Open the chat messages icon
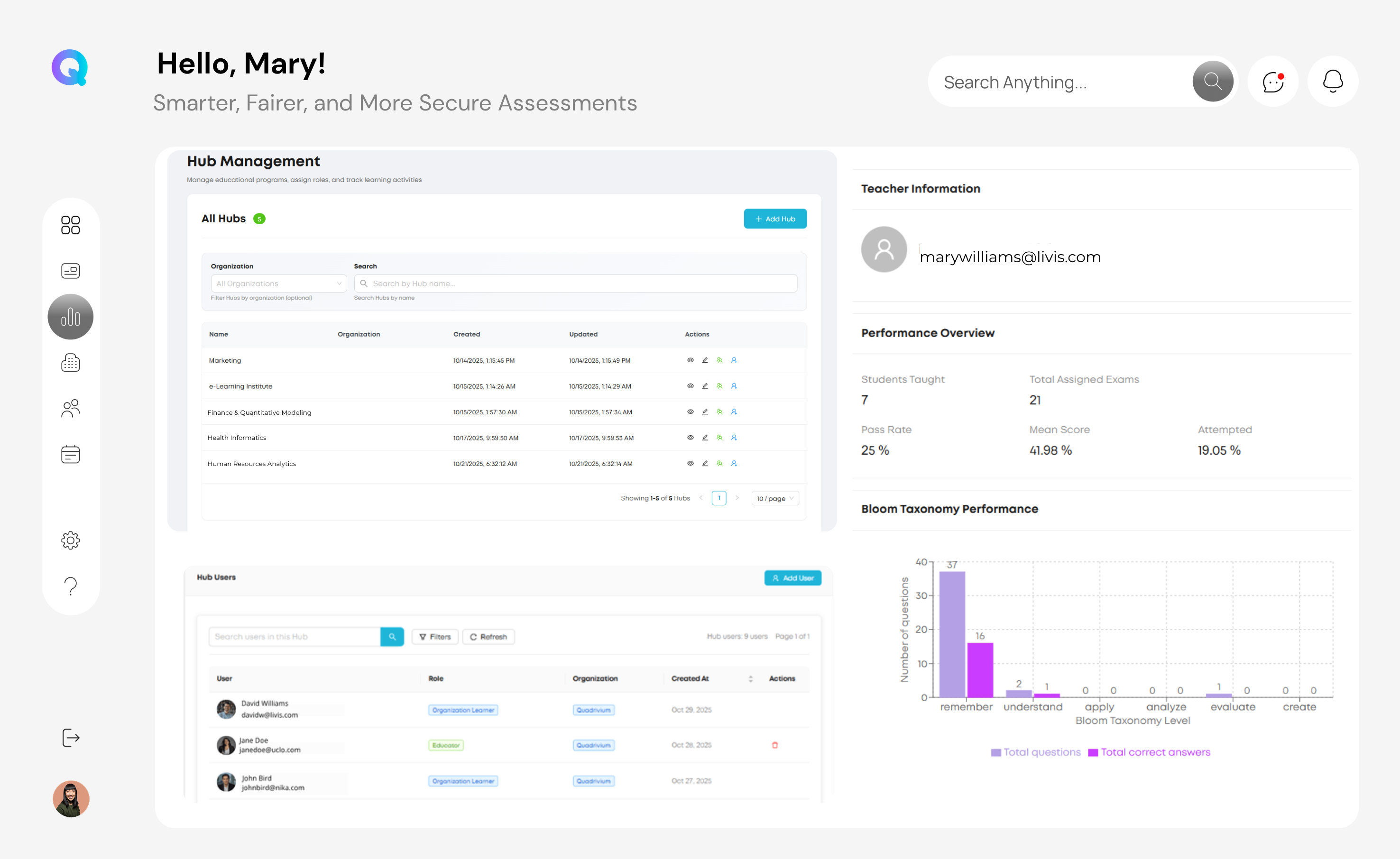Image resolution: width=1400 pixels, height=859 pixels. click(1273, 82)
